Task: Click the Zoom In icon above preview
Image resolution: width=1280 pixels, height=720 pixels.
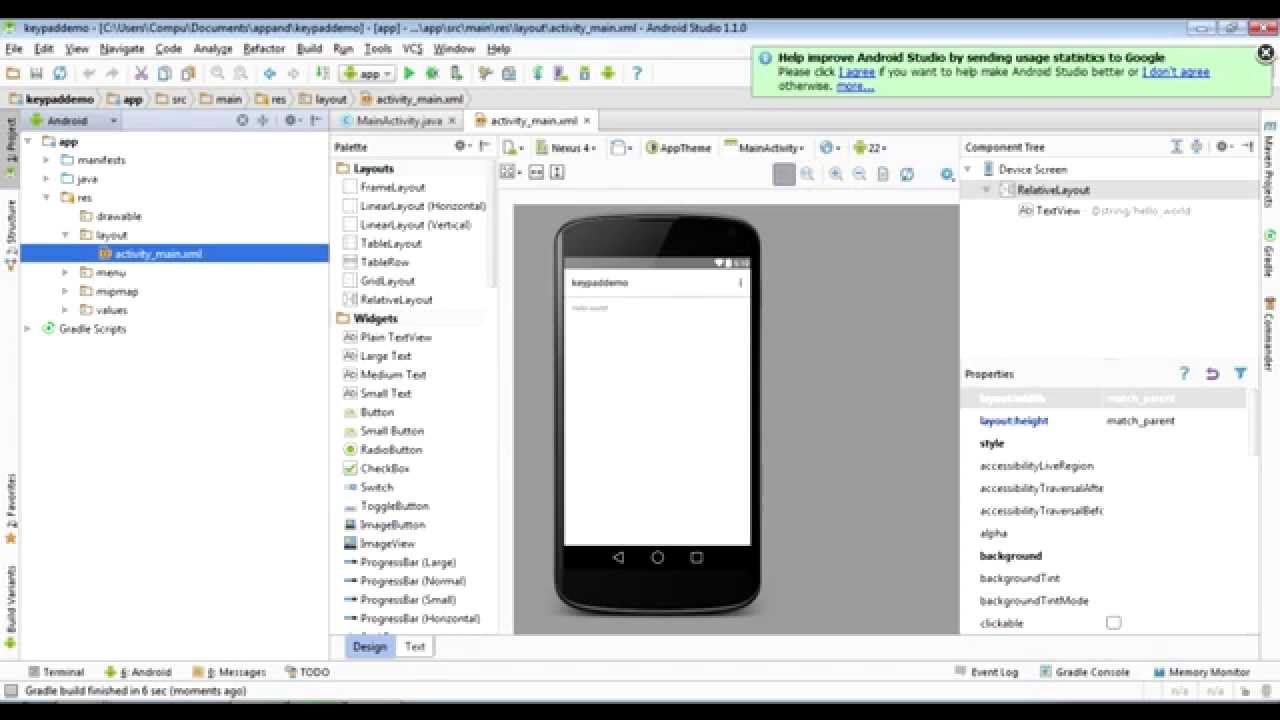Action: 836,174
